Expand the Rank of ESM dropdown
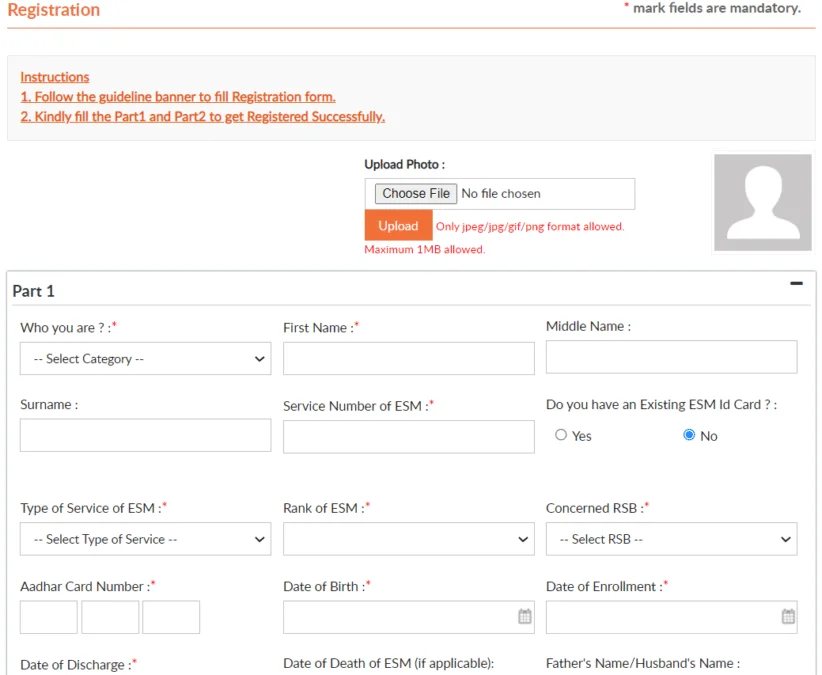Image resolution: width=822 pixels, height=675 pixels. 408,539
